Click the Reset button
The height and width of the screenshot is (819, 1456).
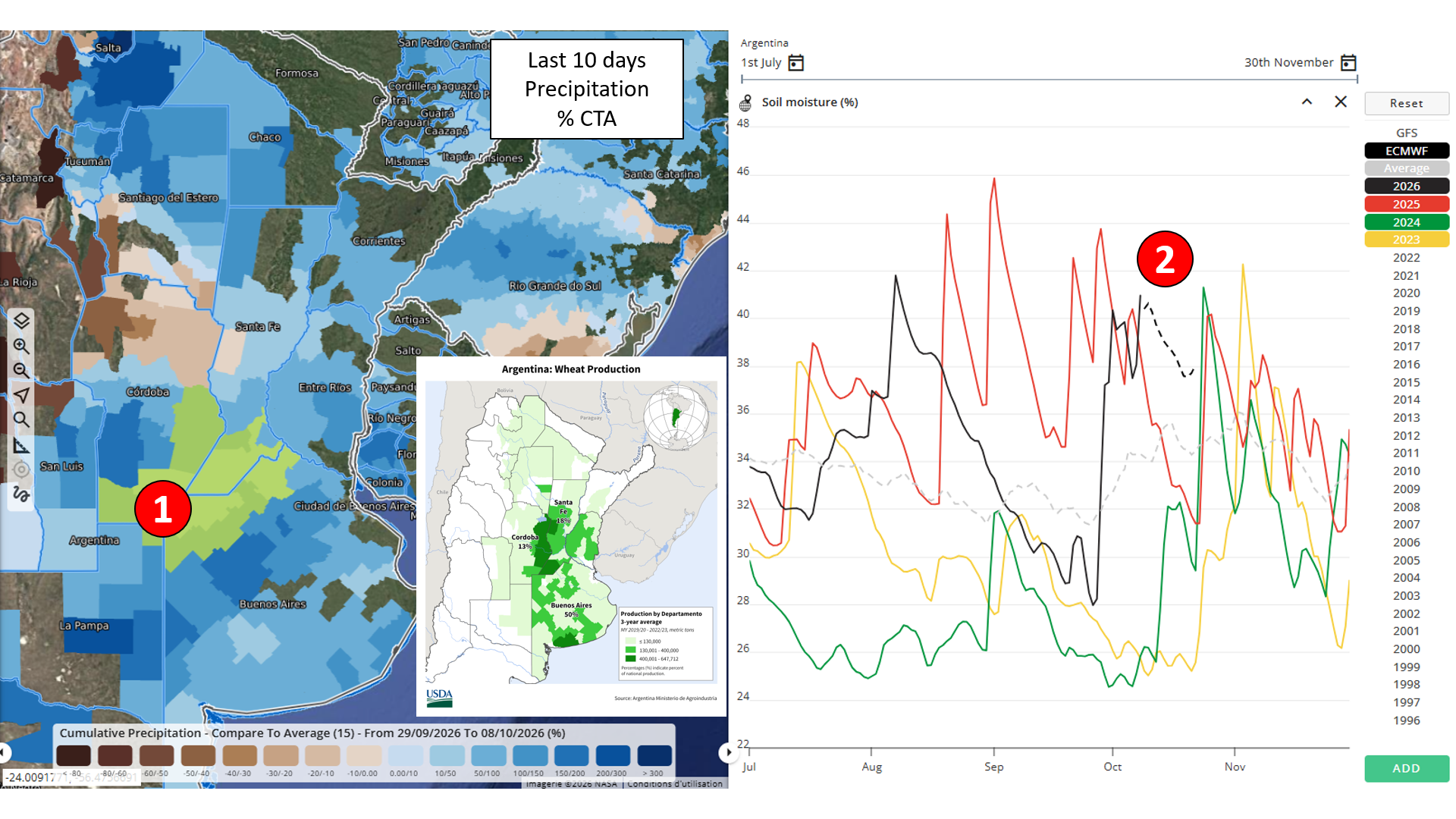[1407, 103]
